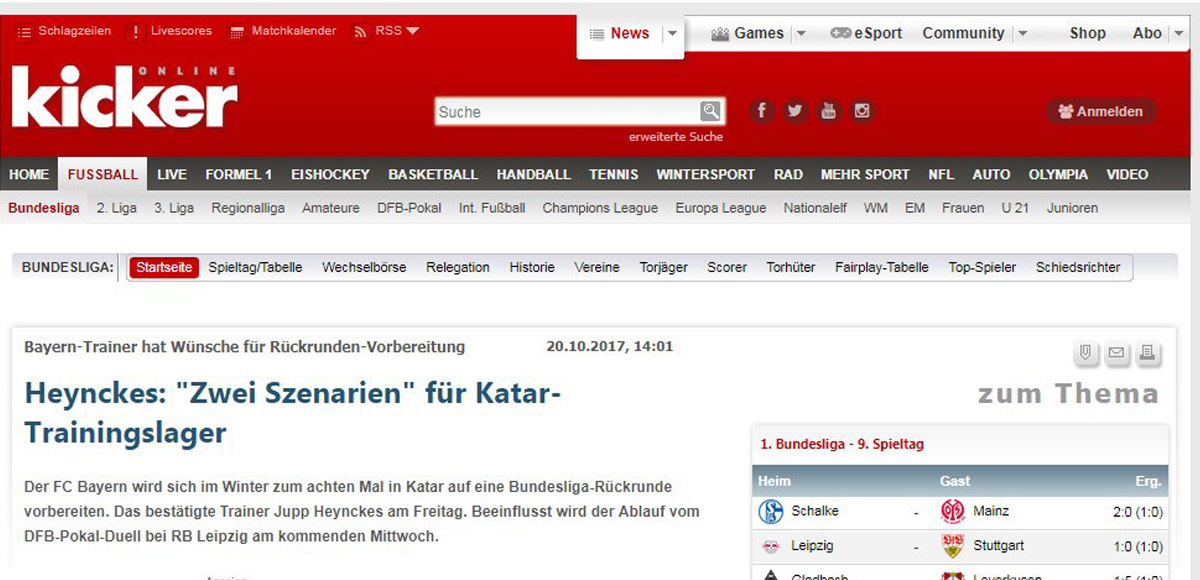Open the 2. Liga link
The width and height of the screenshot is (1200, 580).
click(117, 208)
